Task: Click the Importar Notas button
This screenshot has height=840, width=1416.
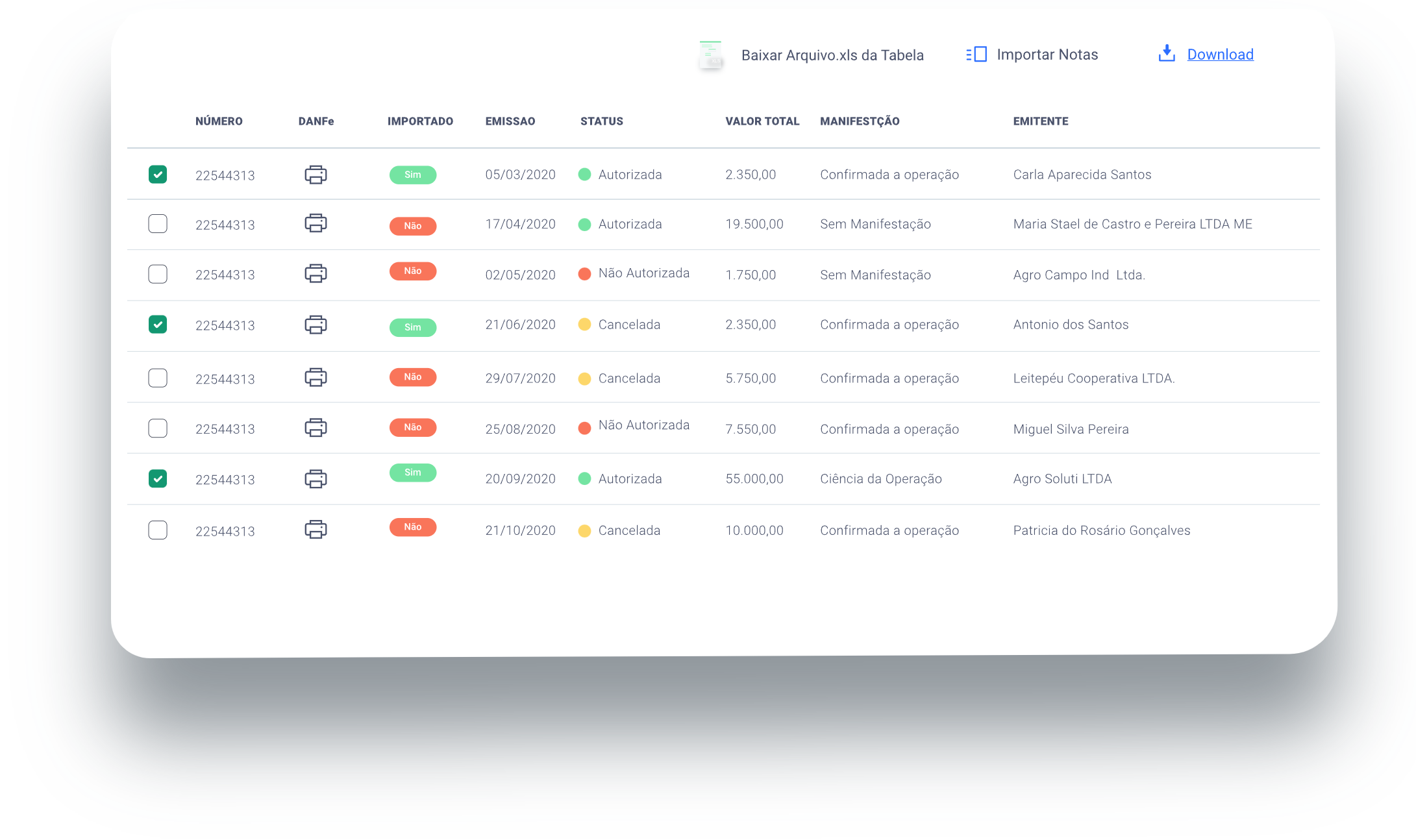Action: tap(1047, 55)
